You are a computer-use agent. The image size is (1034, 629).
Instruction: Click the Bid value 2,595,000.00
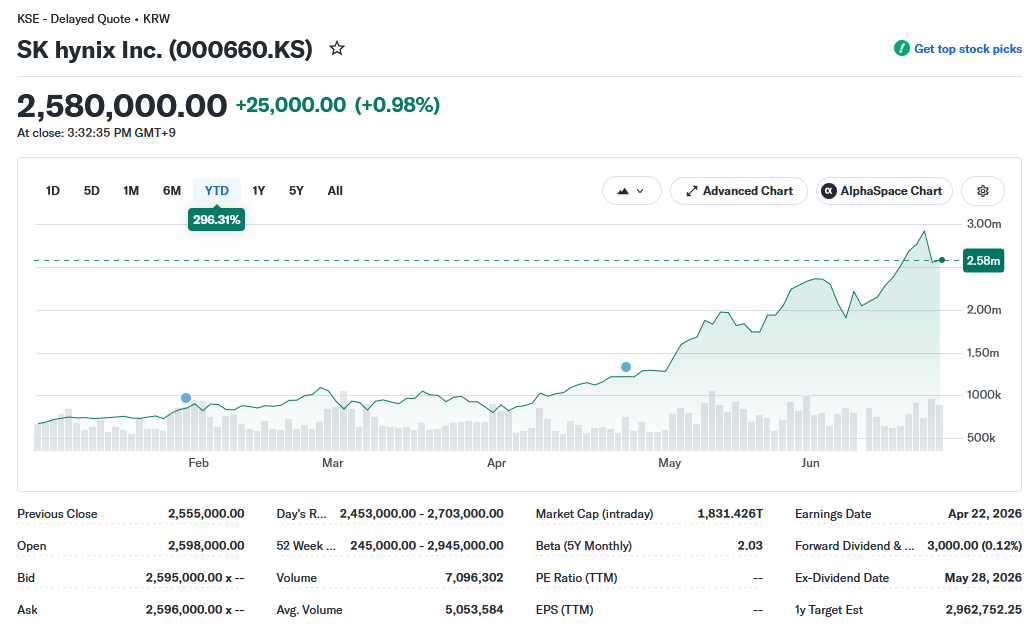pyautogui.click(x=195, y=578)
